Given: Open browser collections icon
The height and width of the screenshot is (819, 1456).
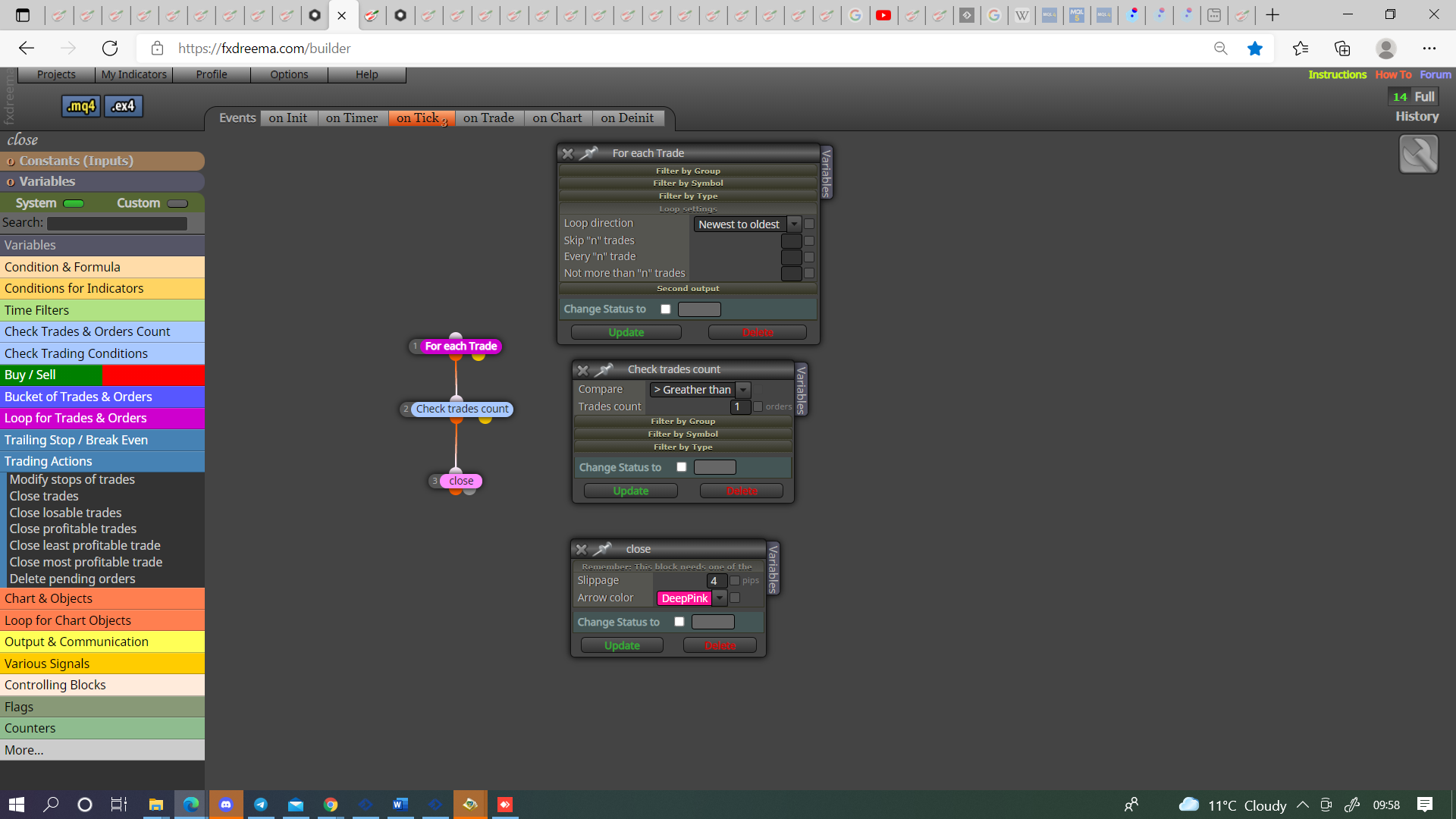Looking at the screenshot, I should tap(1342, 49).
